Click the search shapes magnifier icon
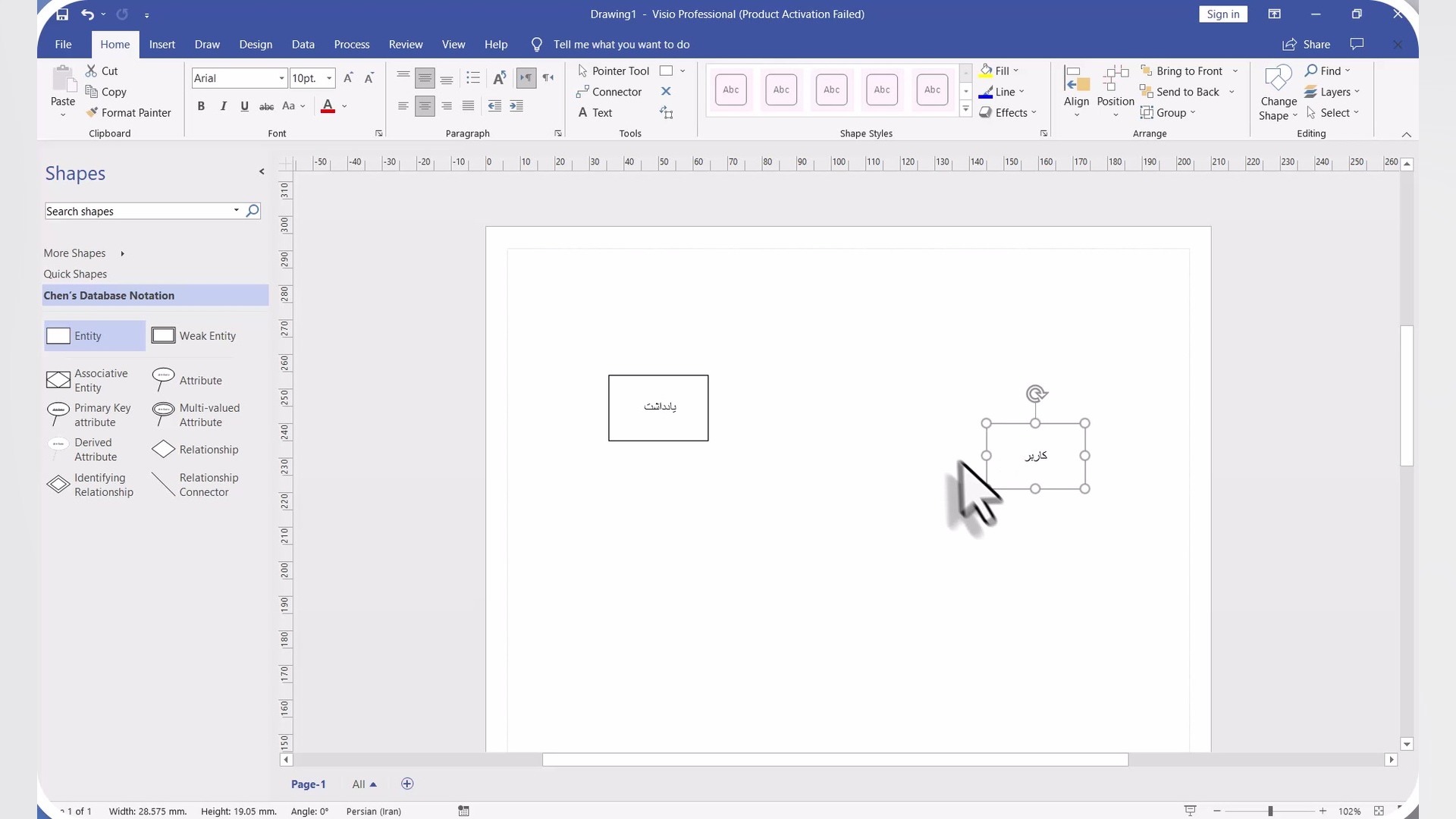This screenshot has width=1456, height=819. 253,211
